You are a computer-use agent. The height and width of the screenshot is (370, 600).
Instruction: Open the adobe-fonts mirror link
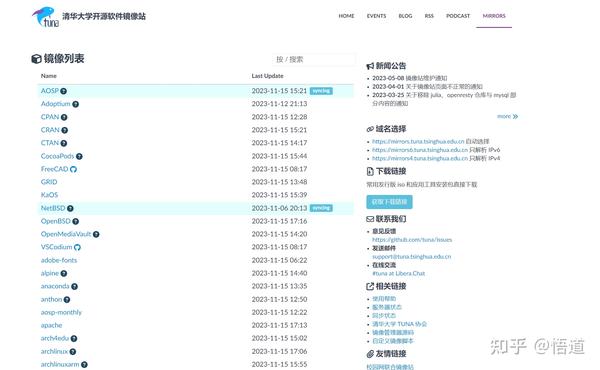(59, 260)
